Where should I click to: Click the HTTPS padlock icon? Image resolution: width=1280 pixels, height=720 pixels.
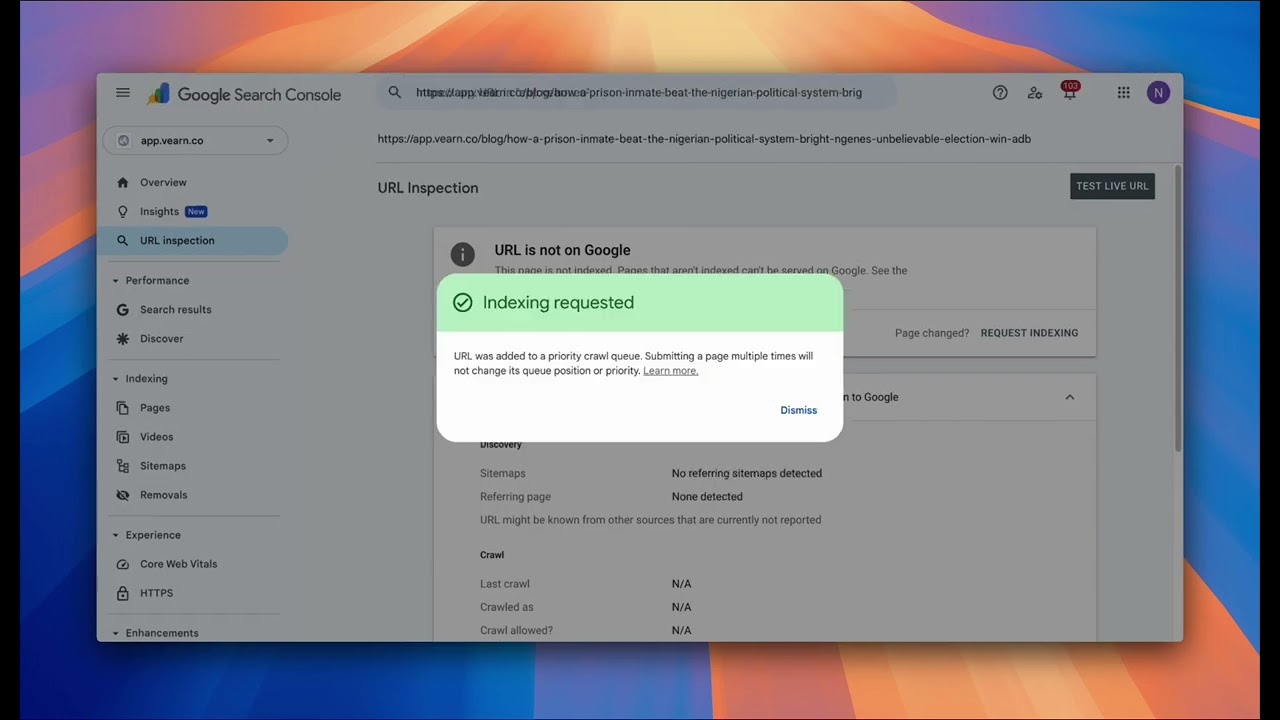[x=123, y=592]
